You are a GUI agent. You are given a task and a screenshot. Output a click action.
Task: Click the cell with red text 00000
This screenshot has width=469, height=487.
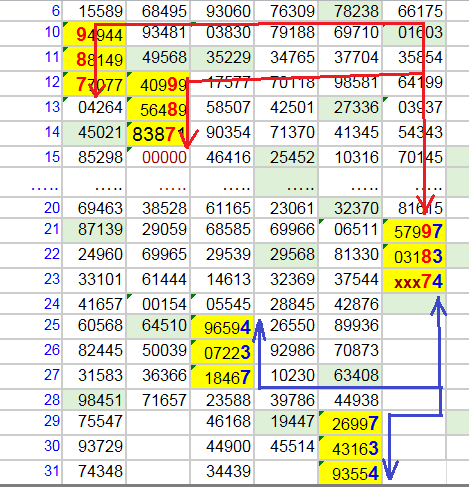(158, 157)
